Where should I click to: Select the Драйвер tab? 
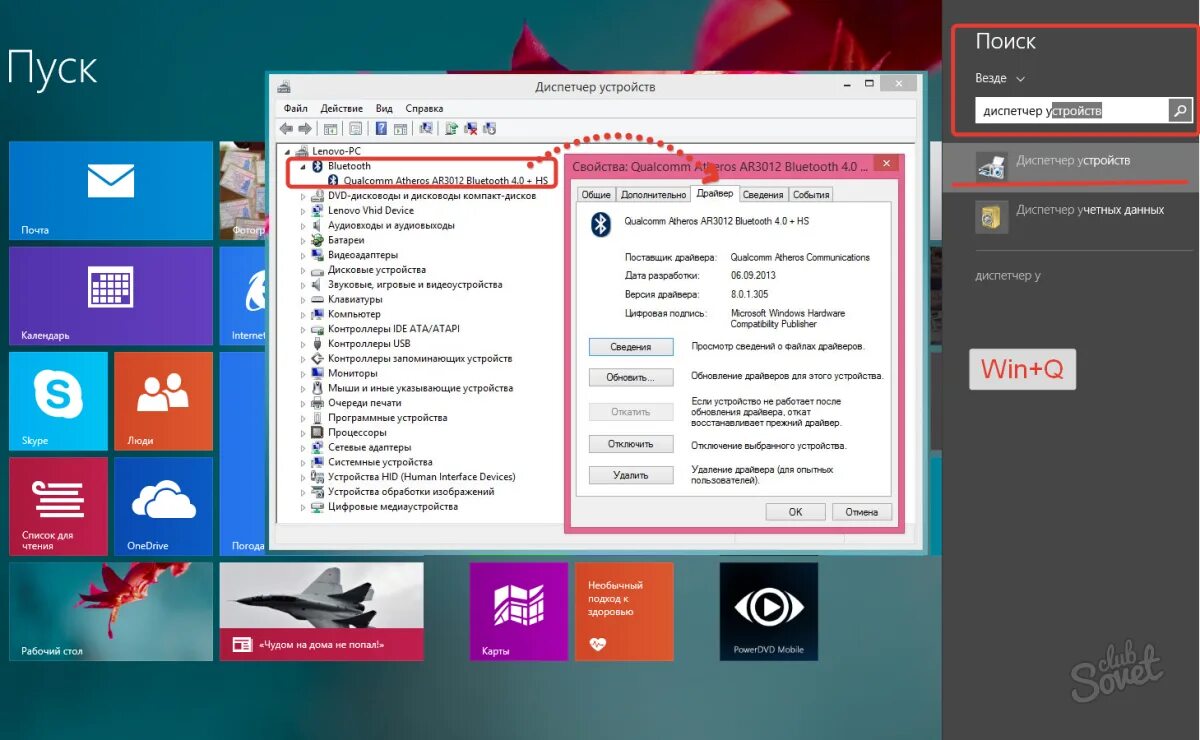(x=715, y=193)
